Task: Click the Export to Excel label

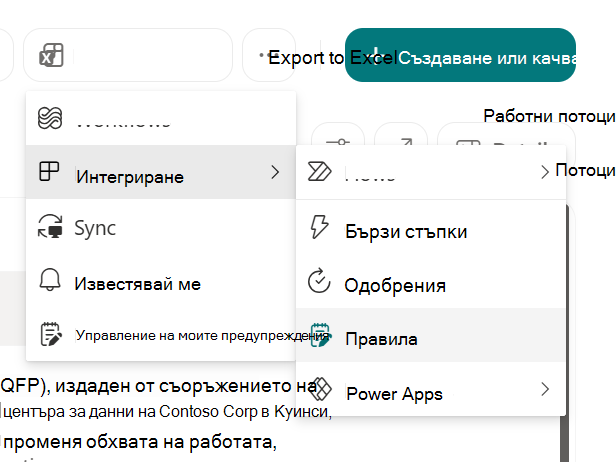Action: tap(333, 58)
